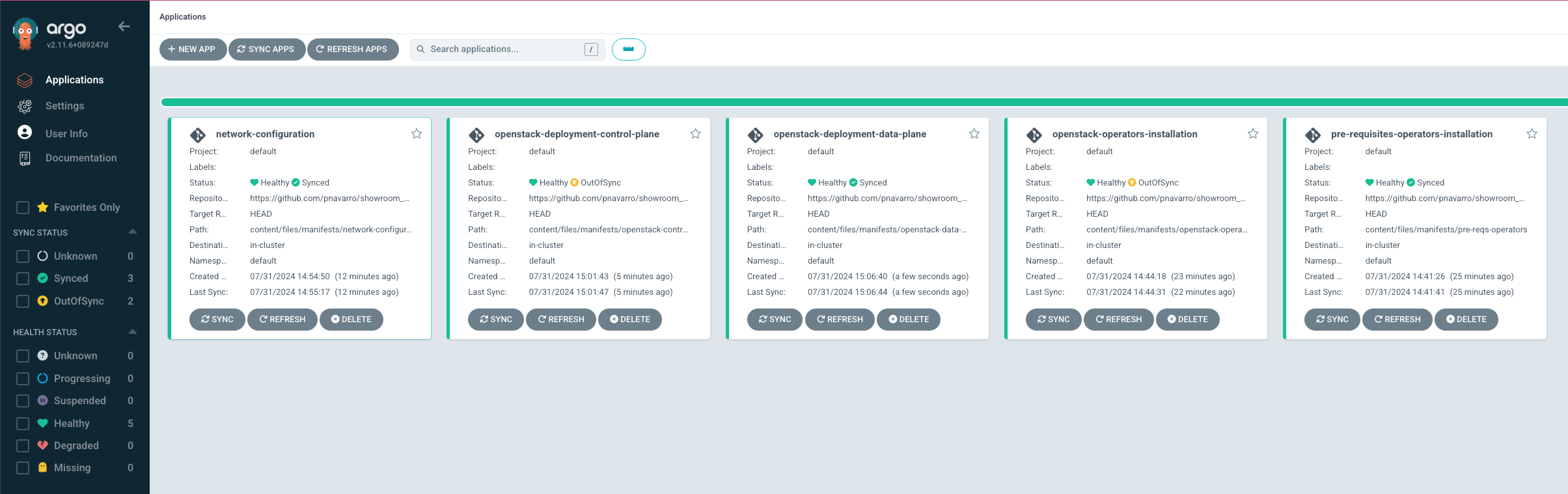Viewport: 1568px width, 494px height.
Task: Click the version text v2.11.6+089247d
Action: tap(77, 45)
